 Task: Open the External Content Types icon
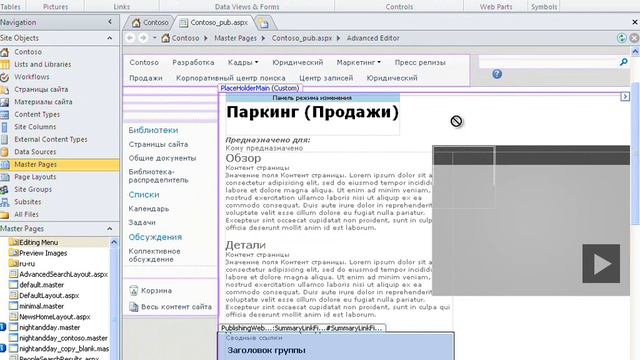pyautogui.click(x=4, y=140)
